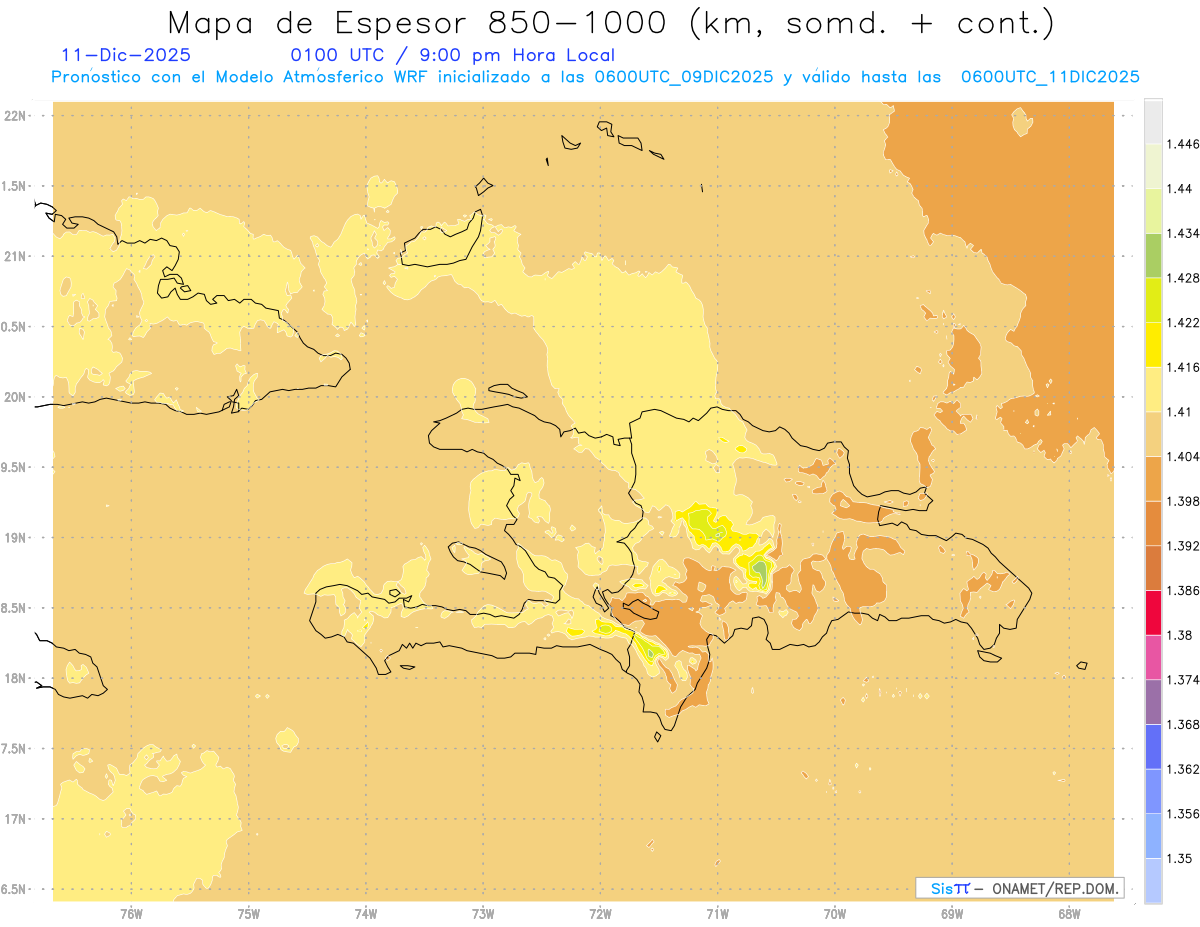Click the '69W' longitude label
The width and height of the screenshot is (1200, 927).
pos(952,913)
